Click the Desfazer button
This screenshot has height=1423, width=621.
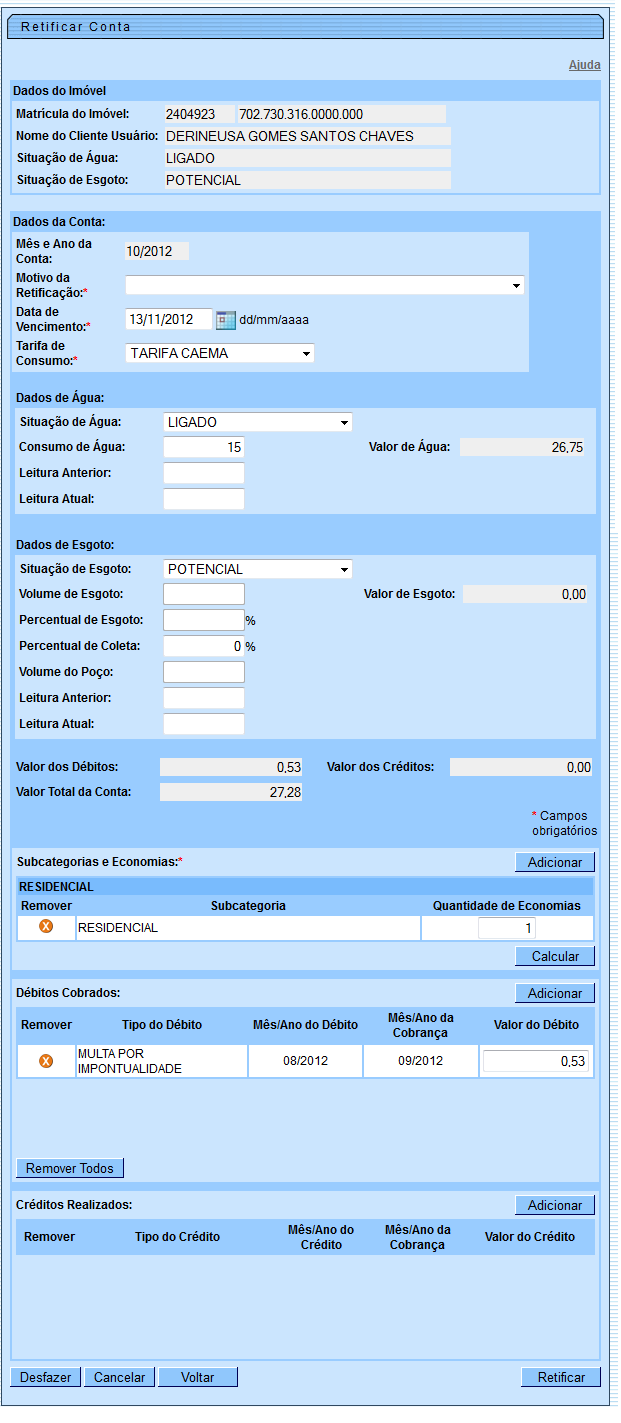[46, 1377]
